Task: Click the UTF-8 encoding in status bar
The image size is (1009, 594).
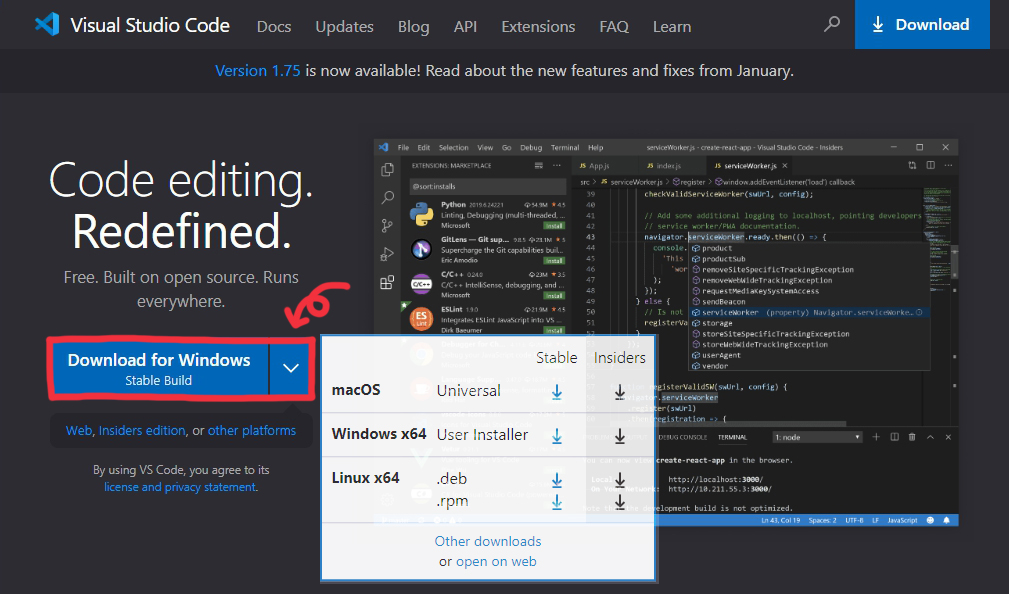Action: point(854,520)
